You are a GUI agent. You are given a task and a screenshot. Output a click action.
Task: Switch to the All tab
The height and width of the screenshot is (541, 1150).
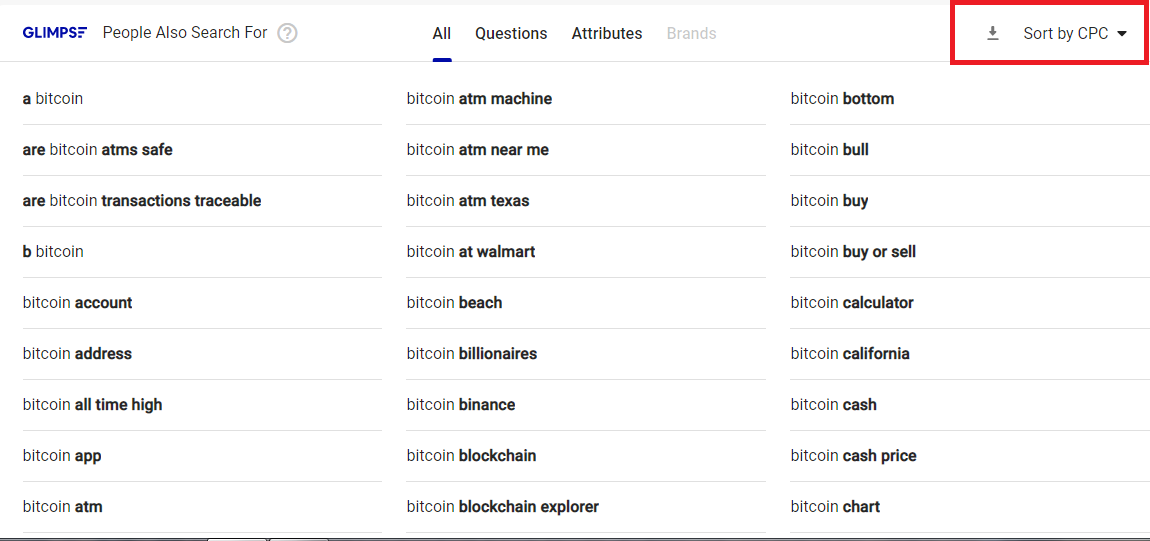click(442, 33)
